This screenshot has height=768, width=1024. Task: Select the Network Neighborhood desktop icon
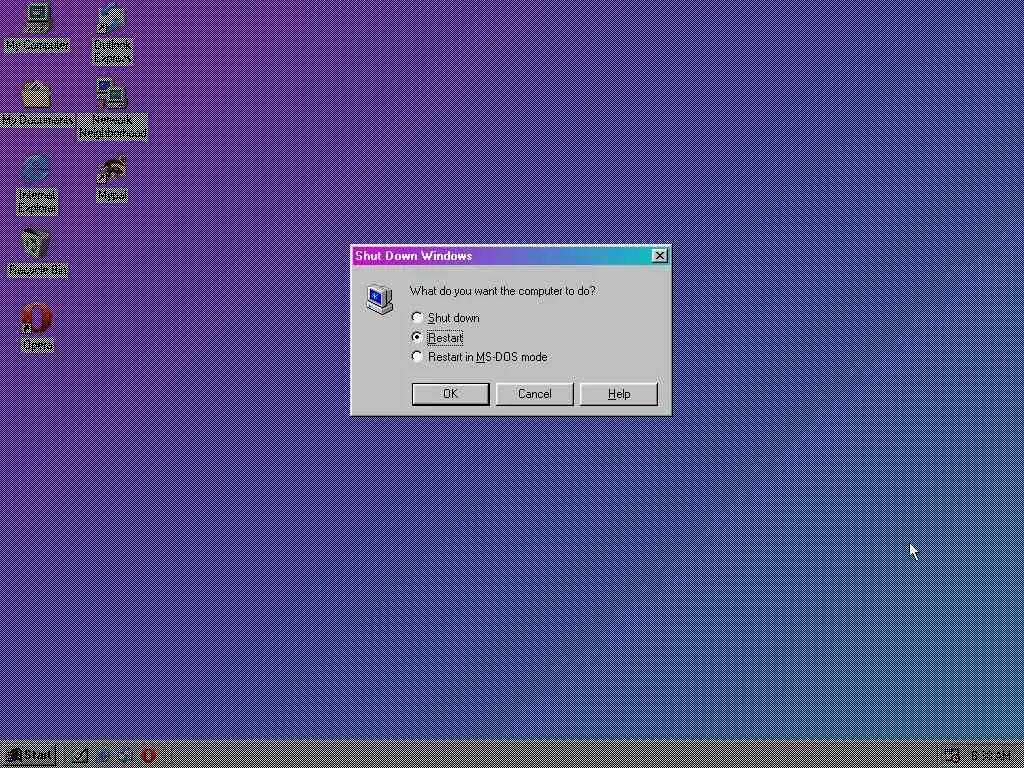pos(112,108)
